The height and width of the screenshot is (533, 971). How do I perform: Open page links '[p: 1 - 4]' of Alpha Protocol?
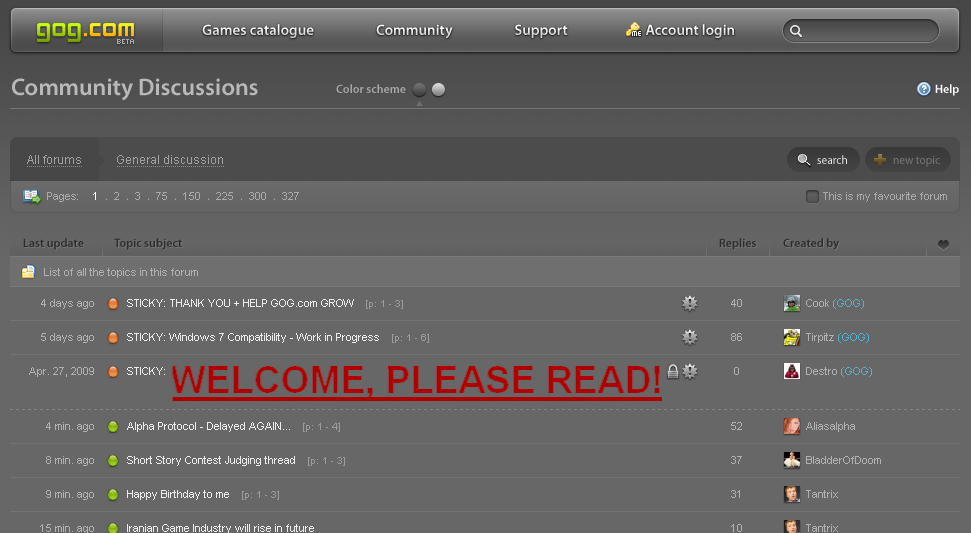pos(321,427)
